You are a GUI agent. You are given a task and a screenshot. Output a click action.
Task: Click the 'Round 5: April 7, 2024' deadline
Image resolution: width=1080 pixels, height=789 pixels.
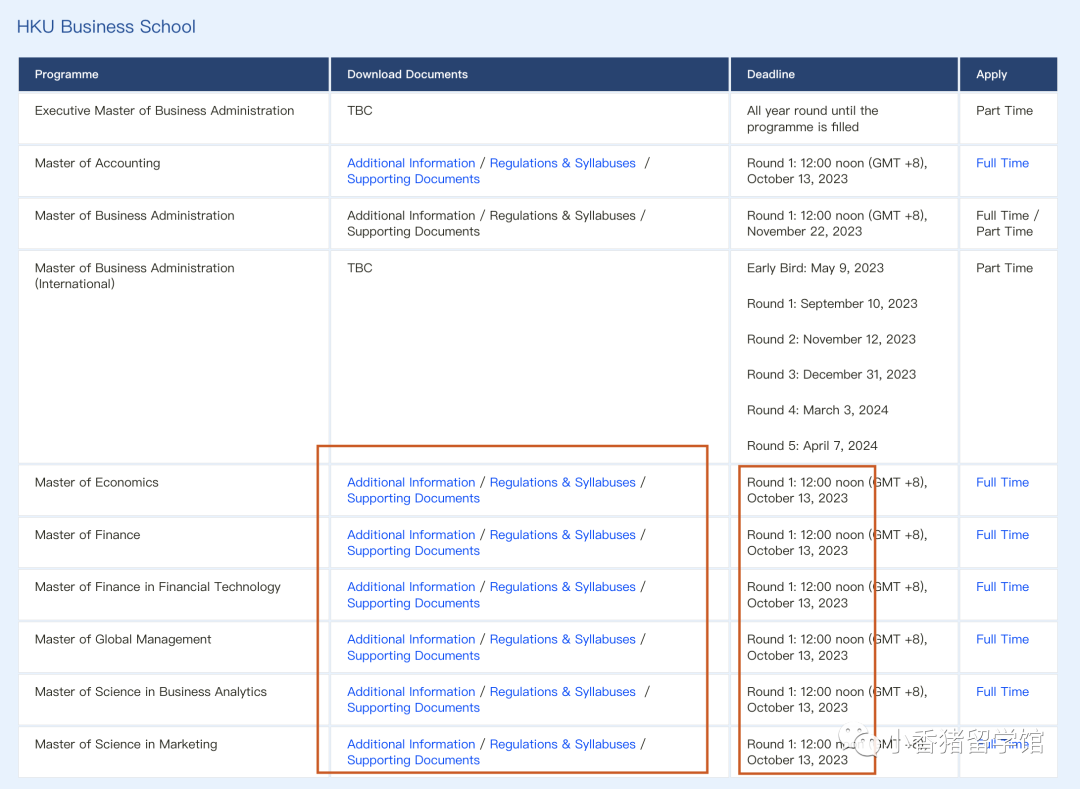tap(812, 446)
